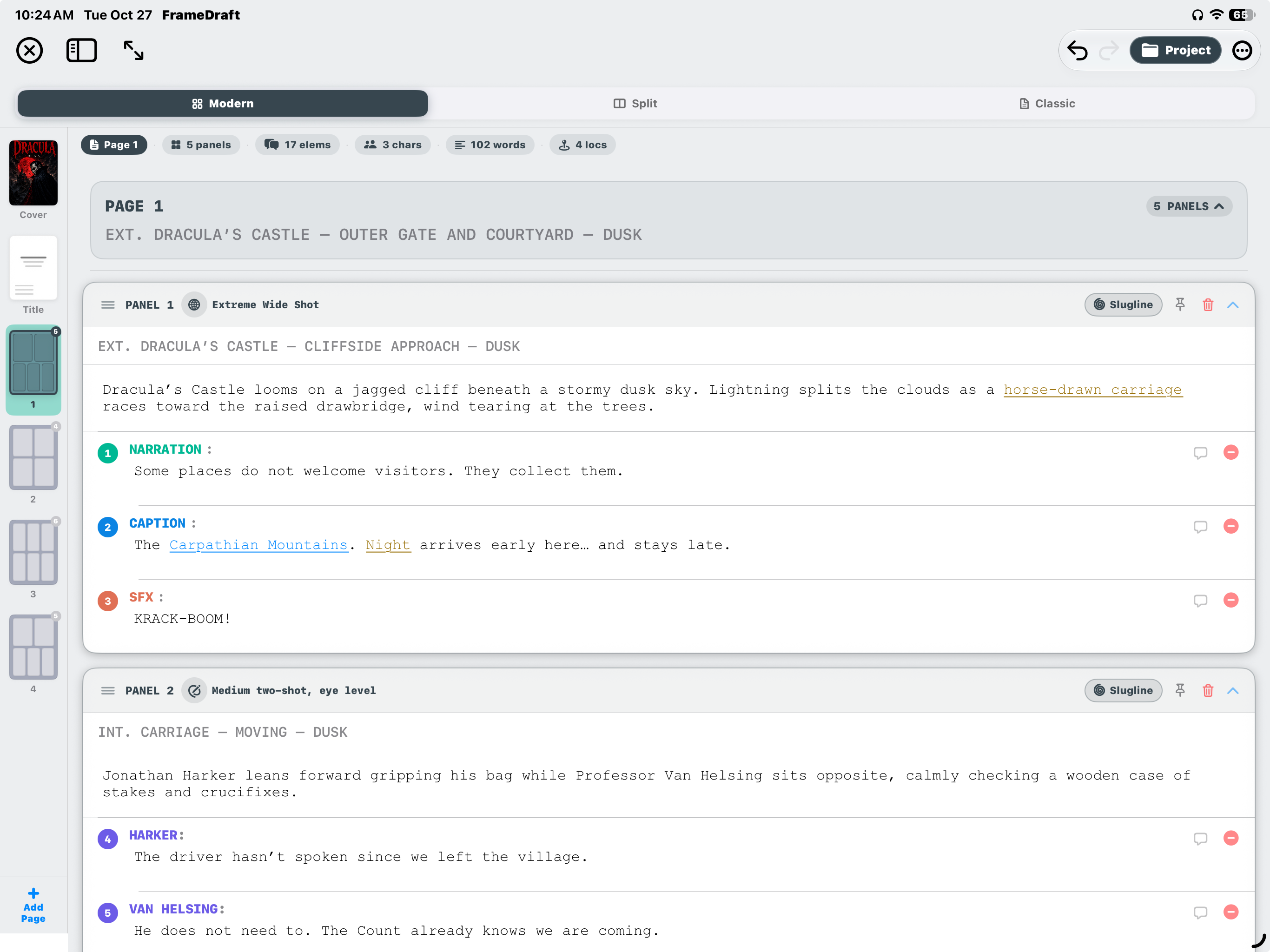This screenshot has height=952, width=1270.
Task: Delete Panel 2 with trash icon
Action: [x=1208, y=691]
